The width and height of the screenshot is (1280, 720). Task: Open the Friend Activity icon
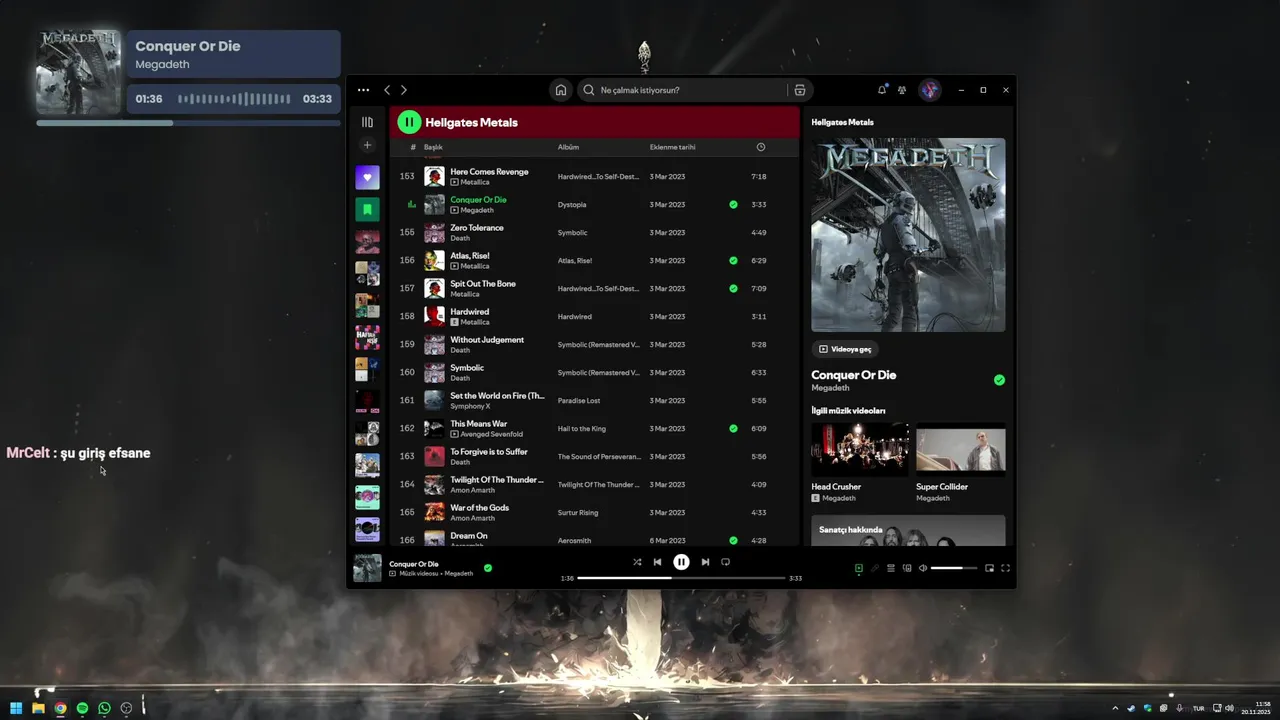tap(902, 90)
